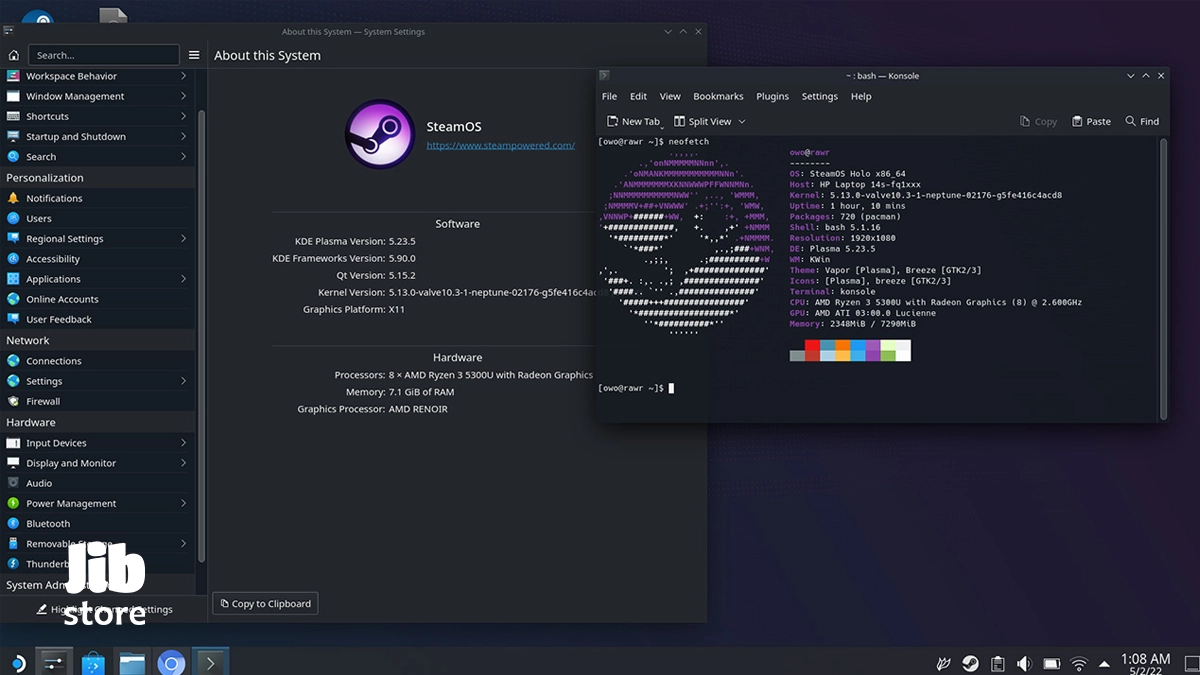Open the Dolphin file manager from taskbar
Image resolution: width=1200 pixels, height=675 pixels.
tap(132, 663)
